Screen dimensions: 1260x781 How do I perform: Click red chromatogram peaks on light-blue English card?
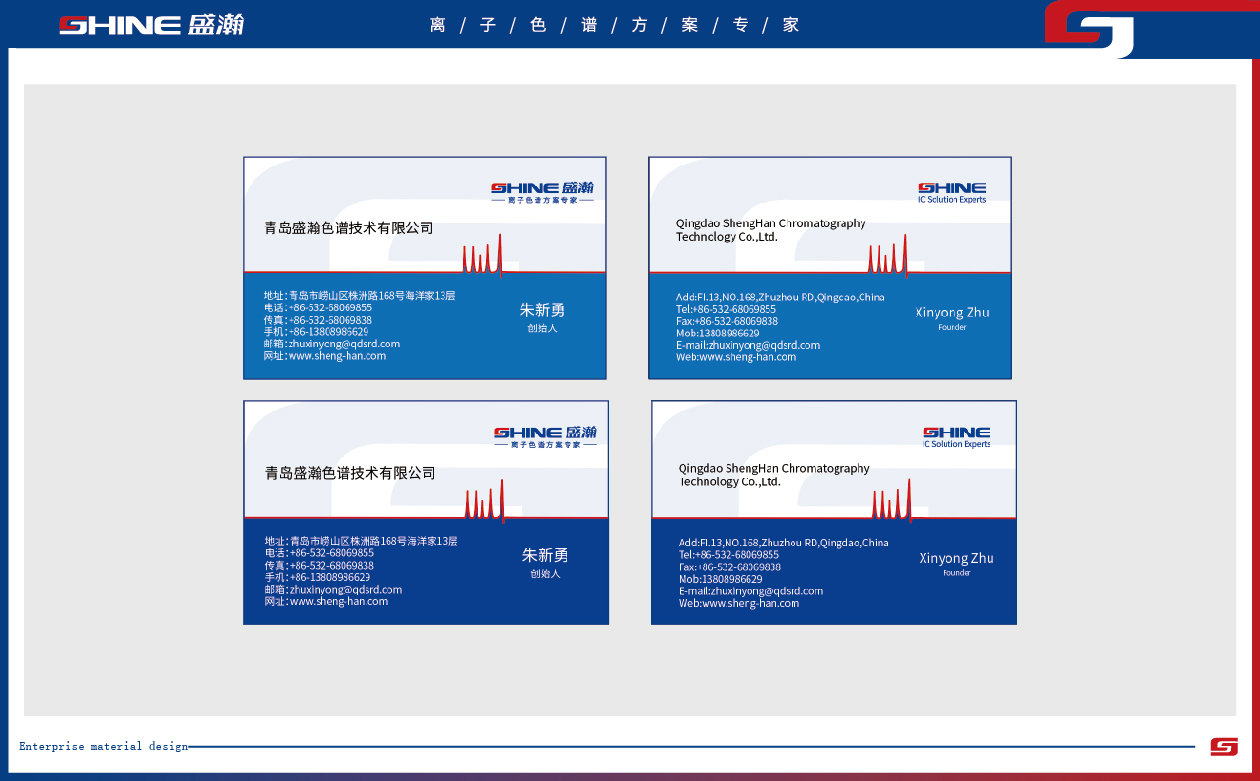coord(888,254)
